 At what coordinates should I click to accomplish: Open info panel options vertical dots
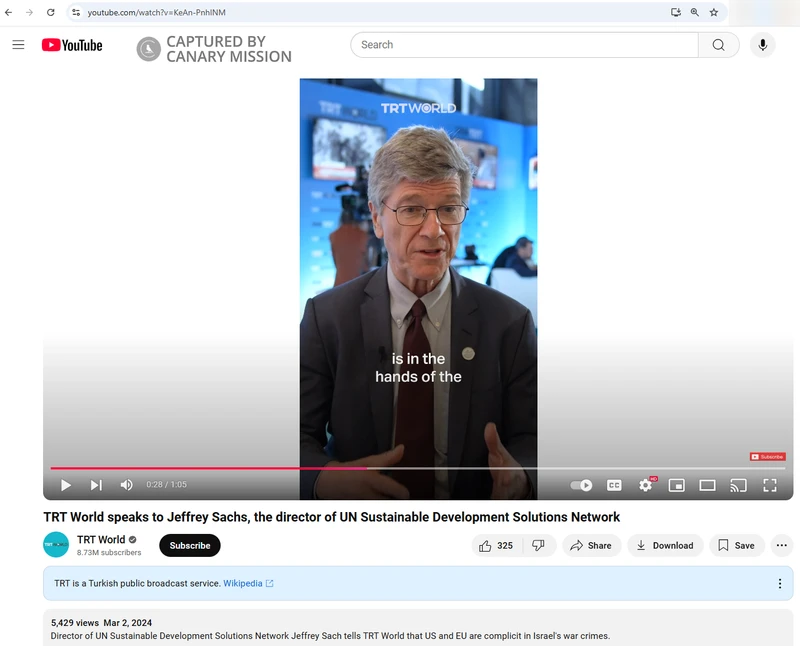[780, 583]
